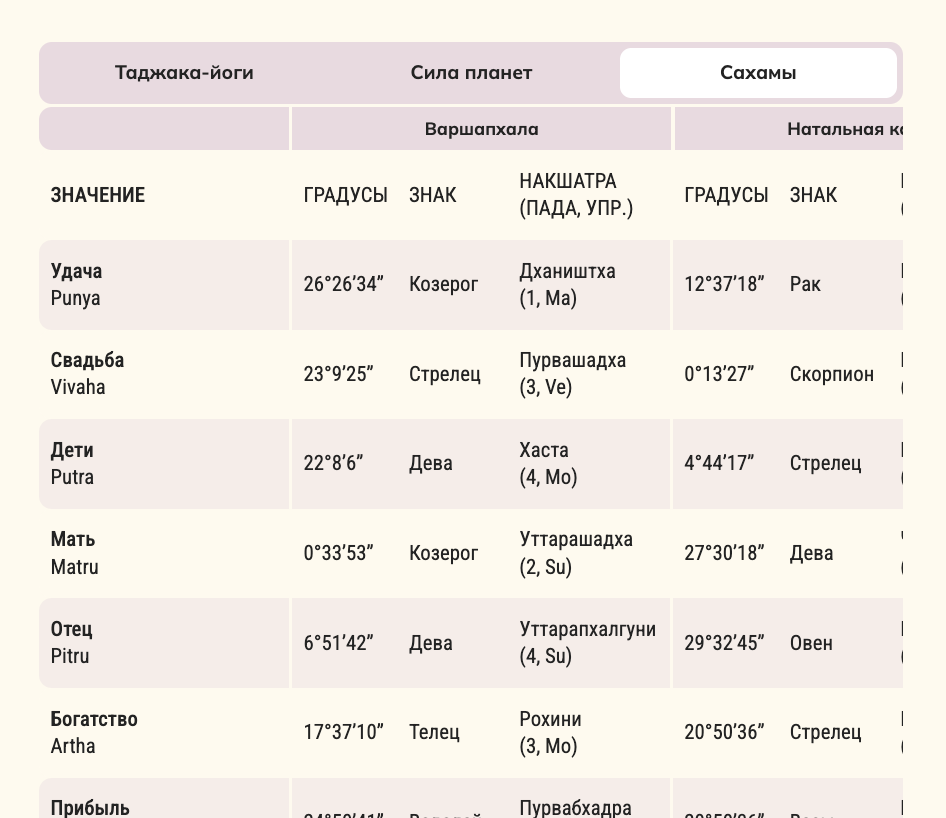
Task: Select the Свадьба Vivaha row label
Action: 87,373
